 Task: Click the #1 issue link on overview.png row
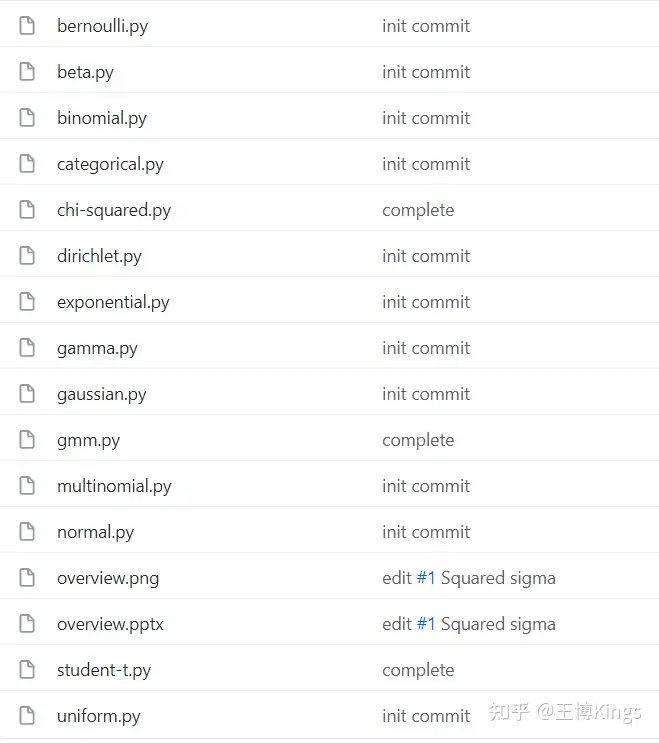point(426,578)
